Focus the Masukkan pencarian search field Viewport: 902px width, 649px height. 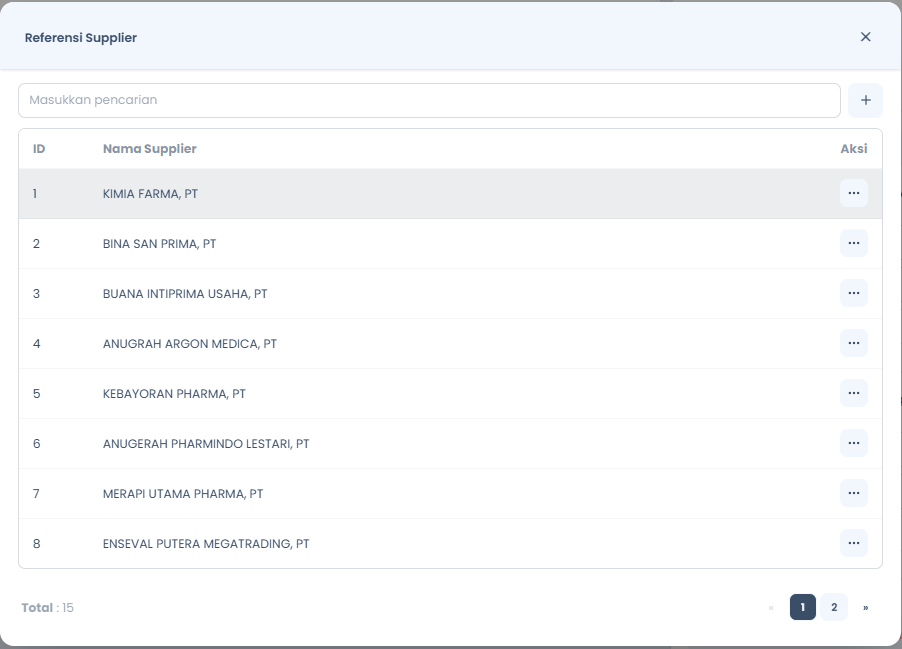[429, 100]
